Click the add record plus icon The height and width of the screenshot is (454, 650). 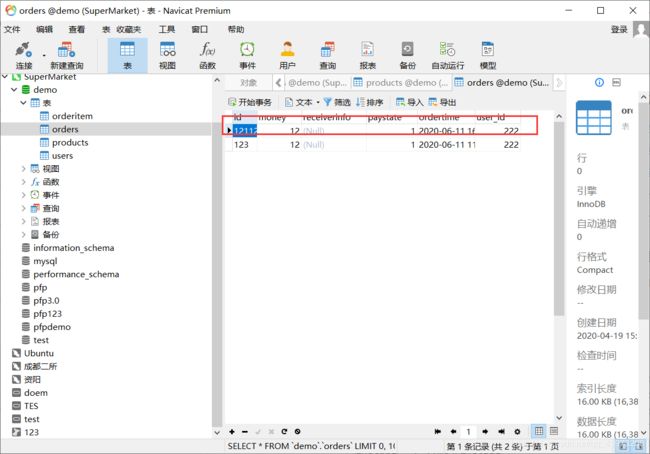coord(232,432)
